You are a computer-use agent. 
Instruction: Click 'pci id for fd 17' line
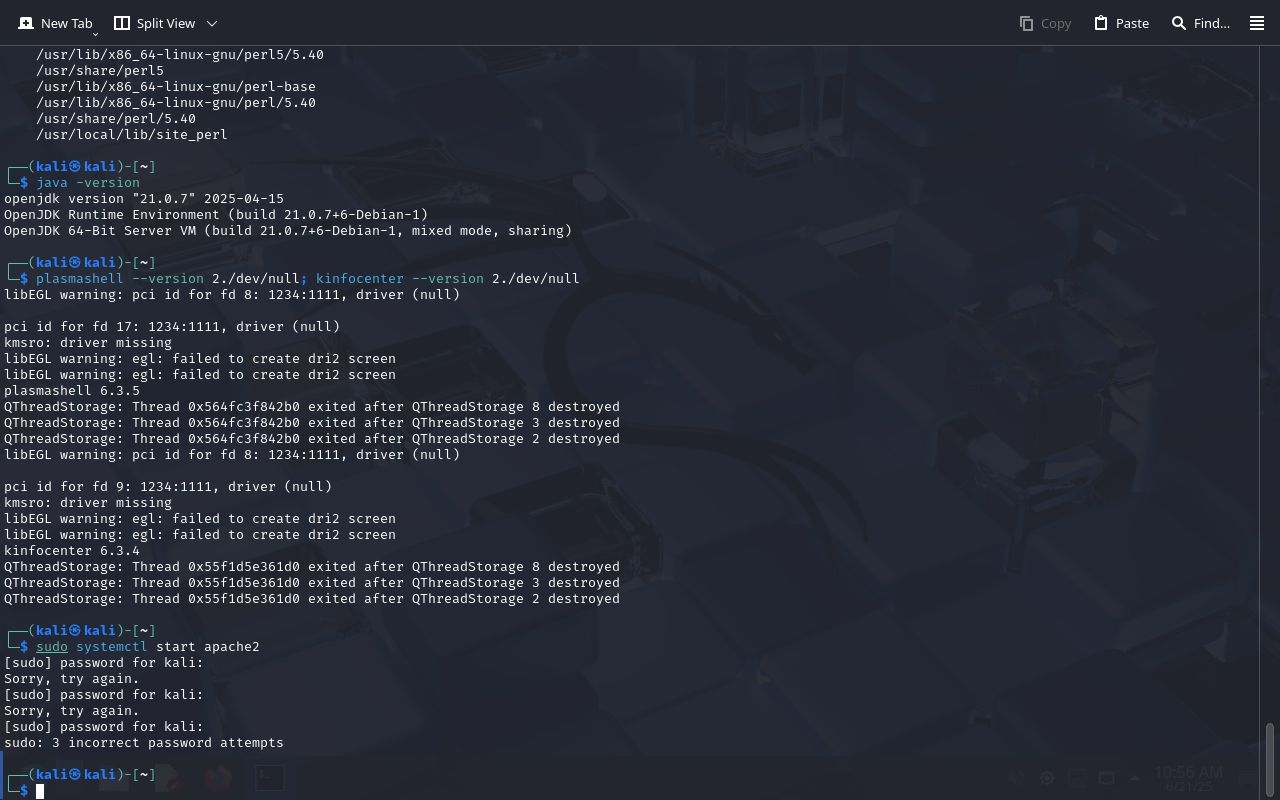coord(172,327)
